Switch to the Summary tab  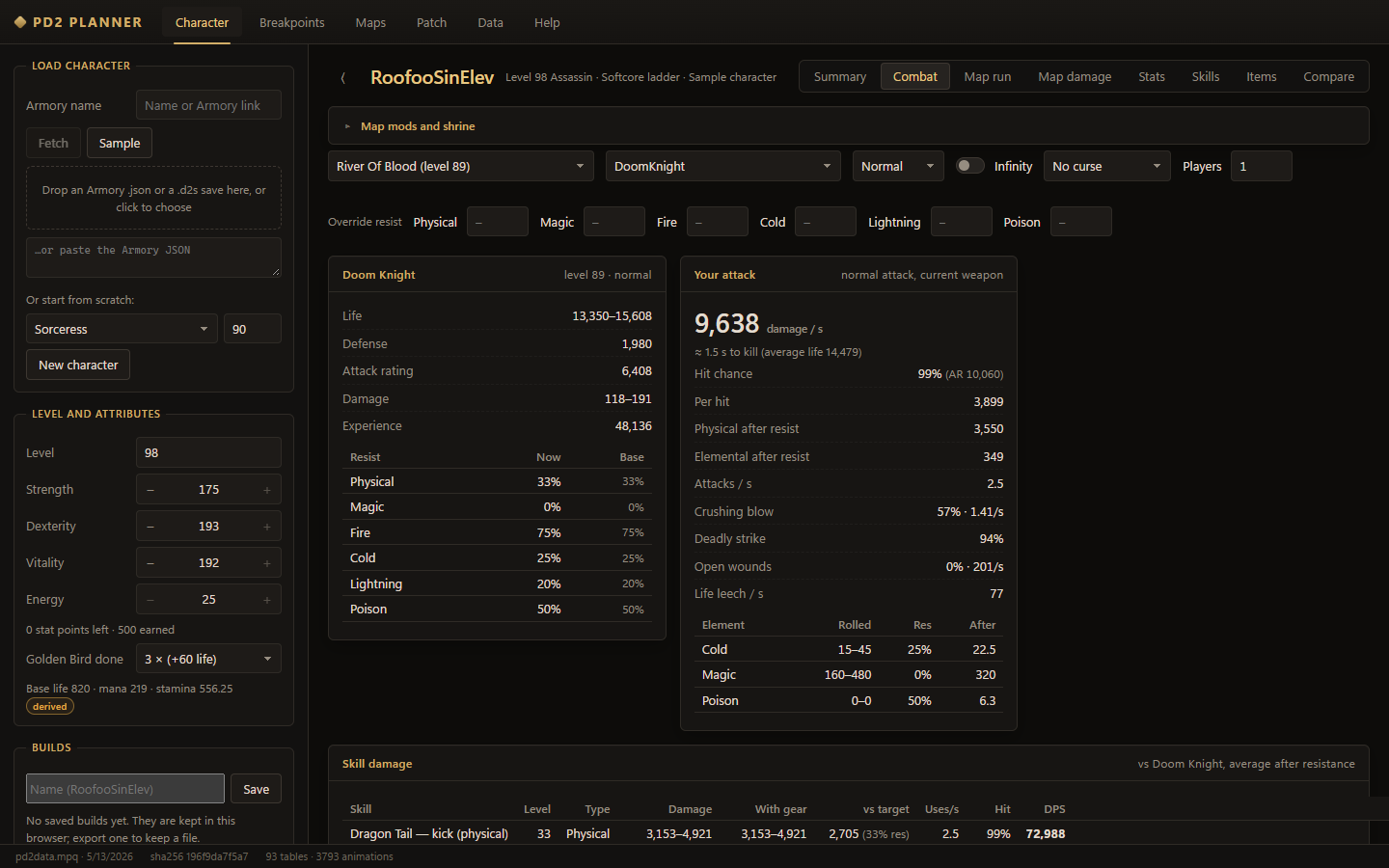click(x=840, y=77)
